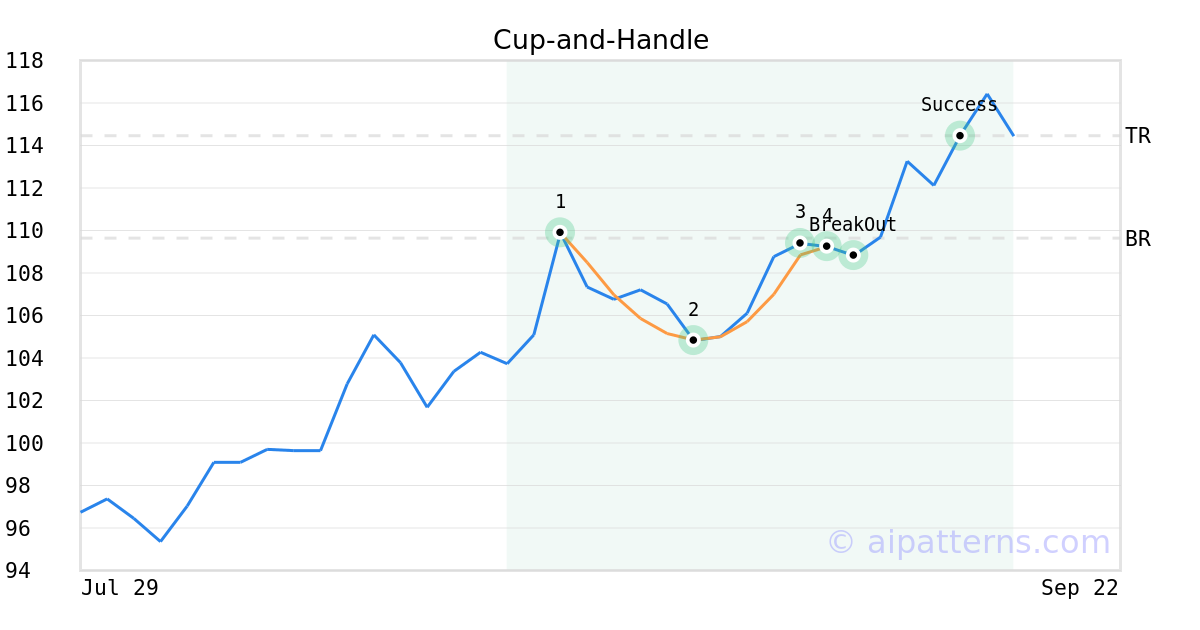Click the Jul 29 date label

click(x=120, y=588)
